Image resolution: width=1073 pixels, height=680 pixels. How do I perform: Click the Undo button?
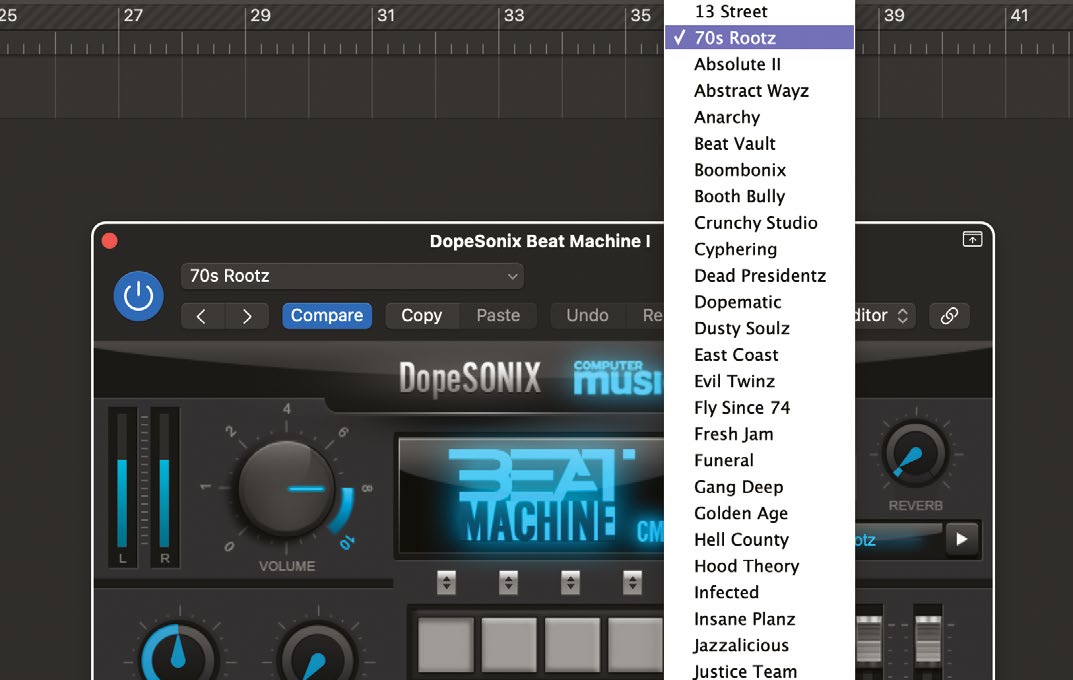pyautogui.click(x=587, y=315)
